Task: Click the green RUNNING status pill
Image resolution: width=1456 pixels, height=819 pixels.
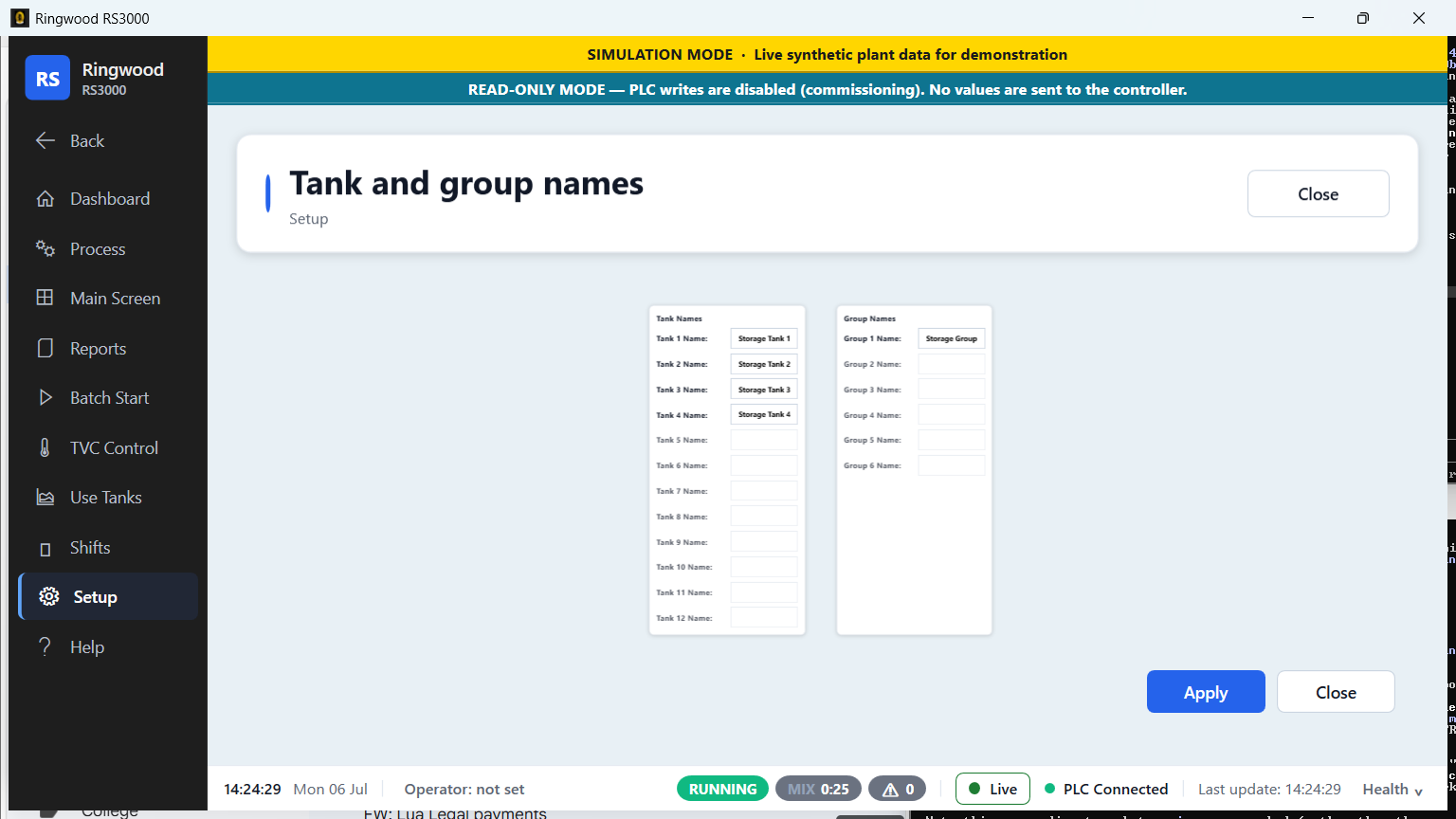Action: (x=722, y=789)
